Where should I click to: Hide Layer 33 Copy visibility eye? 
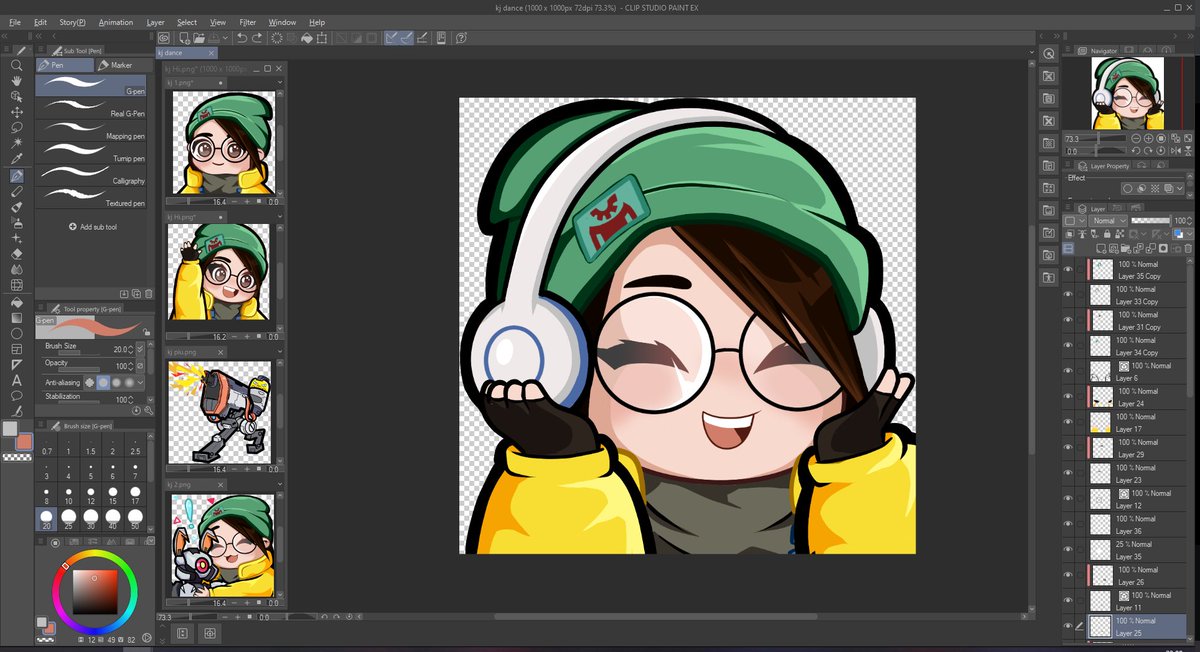click(1068, 294)
